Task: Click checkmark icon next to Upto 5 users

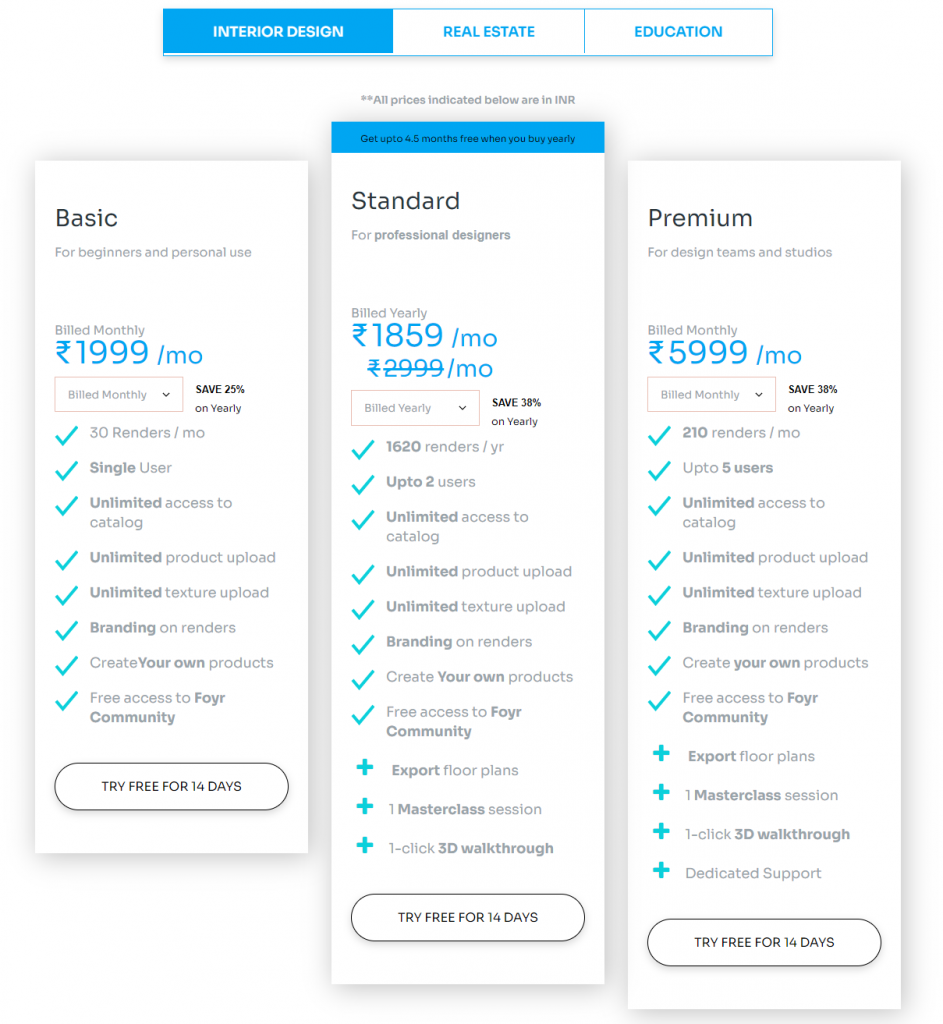Action: point(660,470)
